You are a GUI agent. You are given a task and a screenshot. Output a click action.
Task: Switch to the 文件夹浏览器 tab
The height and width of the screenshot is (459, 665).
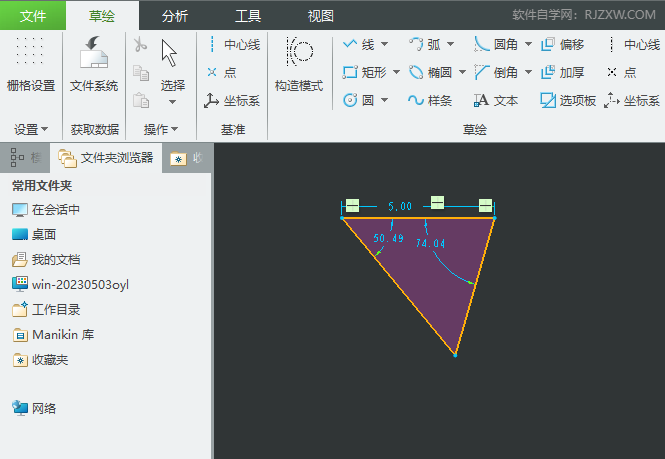coord(106,158)
